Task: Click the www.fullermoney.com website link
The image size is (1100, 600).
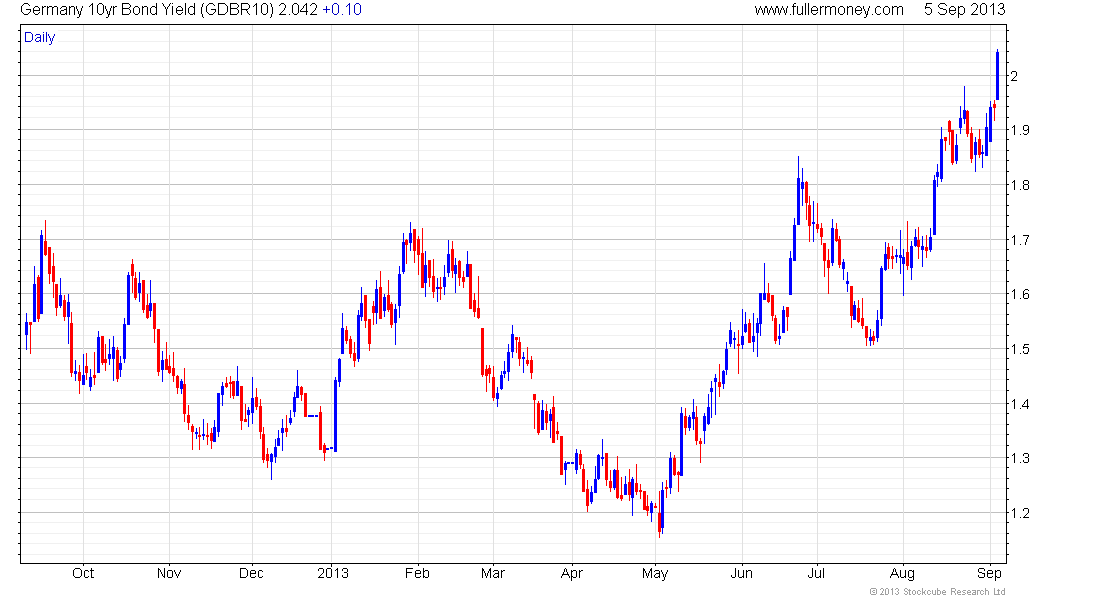Action: pyautogui.click(x=829, y=10)
